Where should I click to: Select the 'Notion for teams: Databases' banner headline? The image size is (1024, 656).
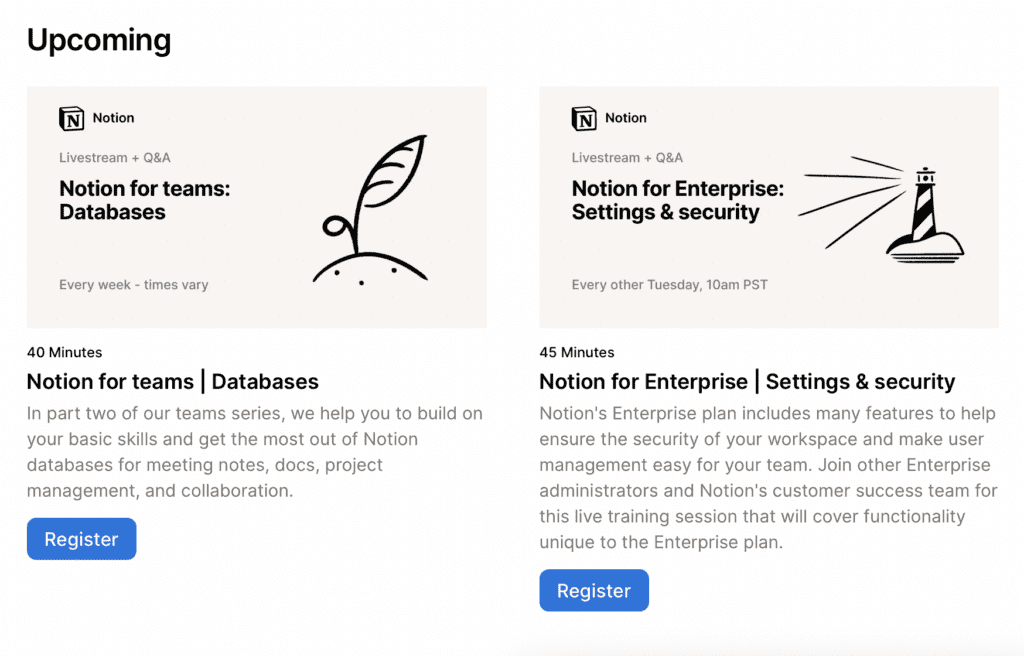click(144, 200)
